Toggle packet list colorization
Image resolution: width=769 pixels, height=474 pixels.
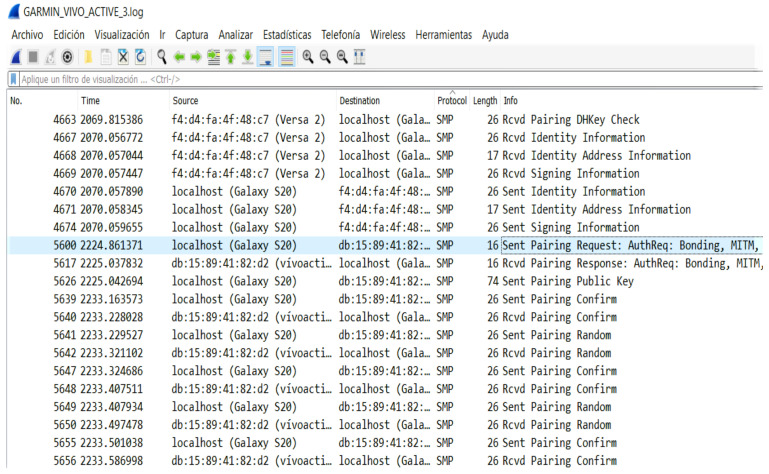(x=287, y=57)
